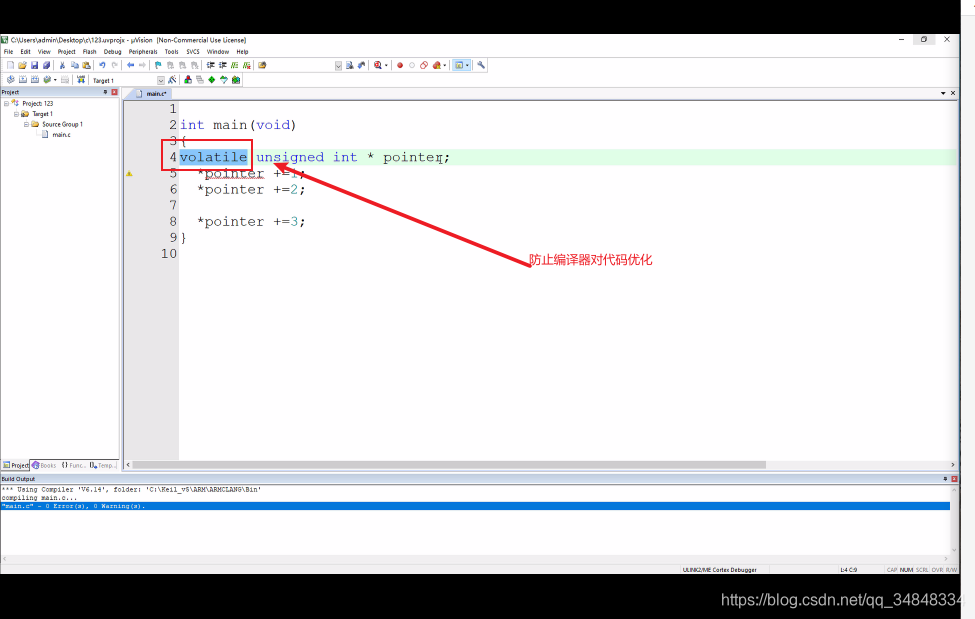Start debug session with the magnifier d icon

[x=377, y=65]
